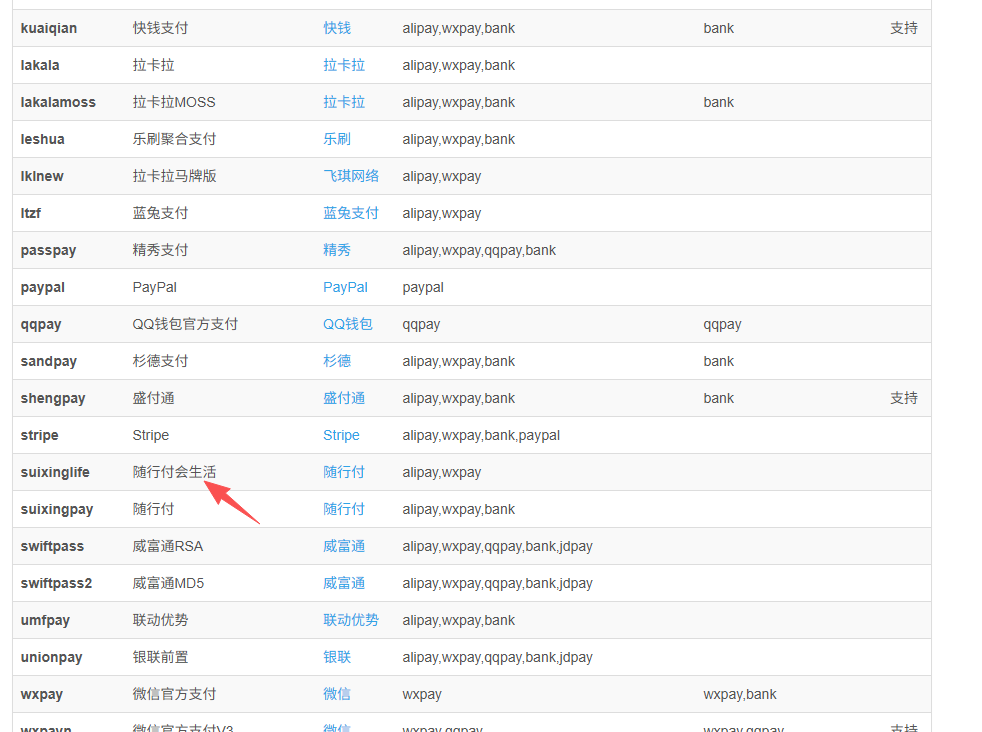This screenshot has width=982, height=732.
Task: Open the 快钱 link in kuaiqian row
Action: pyautogui.click(x=337, y=28)
